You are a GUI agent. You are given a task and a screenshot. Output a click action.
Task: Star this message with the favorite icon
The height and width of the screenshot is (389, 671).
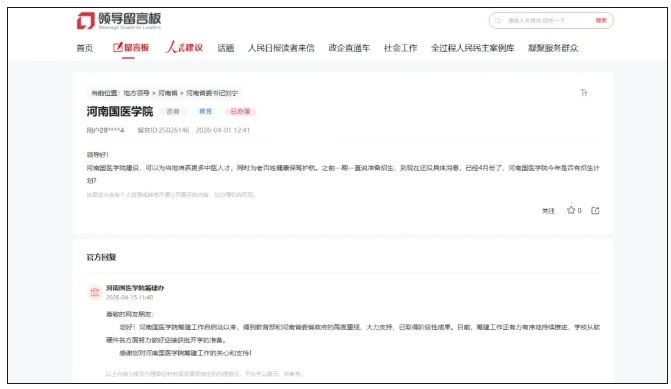571,210
